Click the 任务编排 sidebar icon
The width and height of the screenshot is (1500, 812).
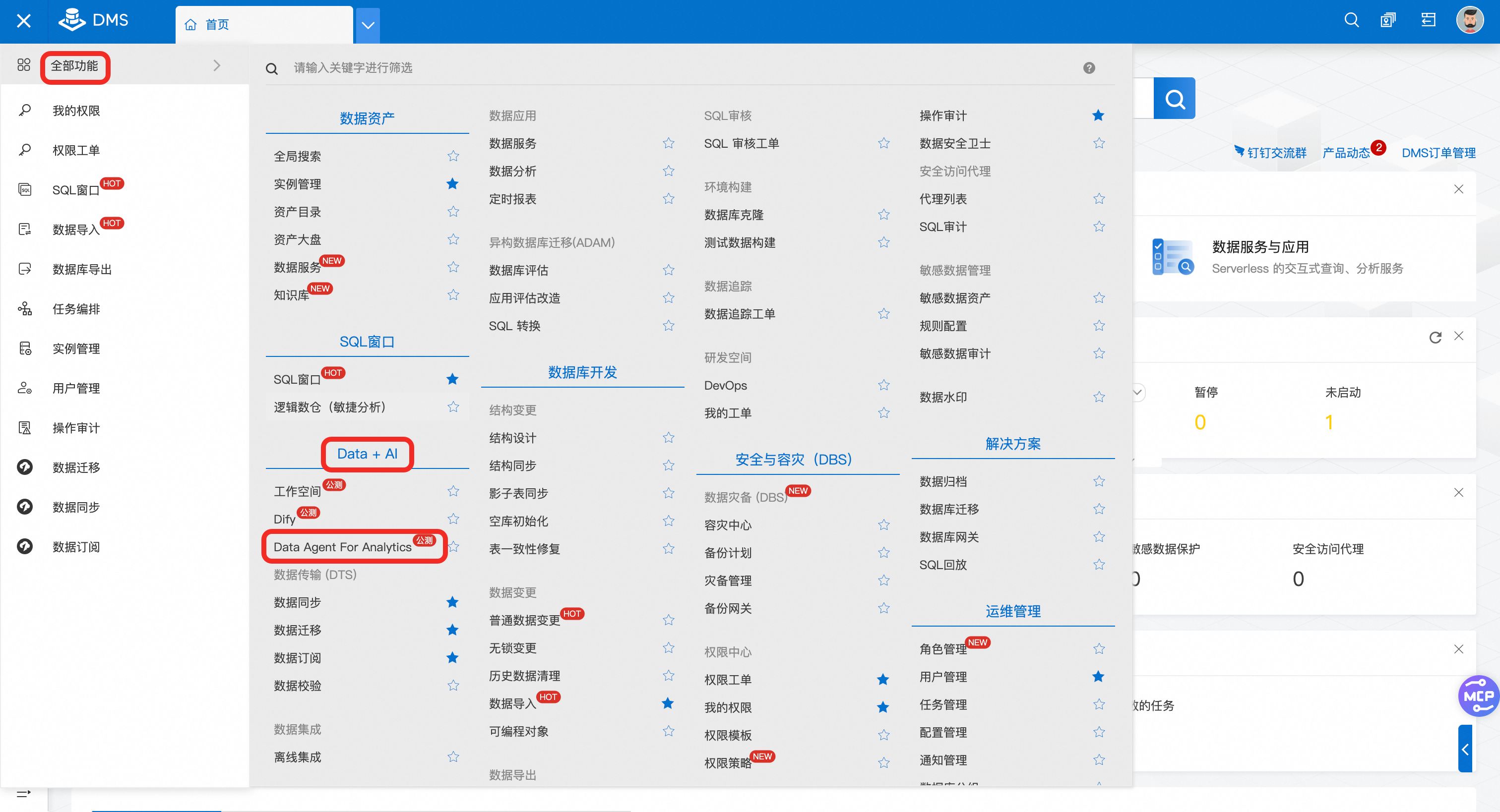tap(25, 308)
